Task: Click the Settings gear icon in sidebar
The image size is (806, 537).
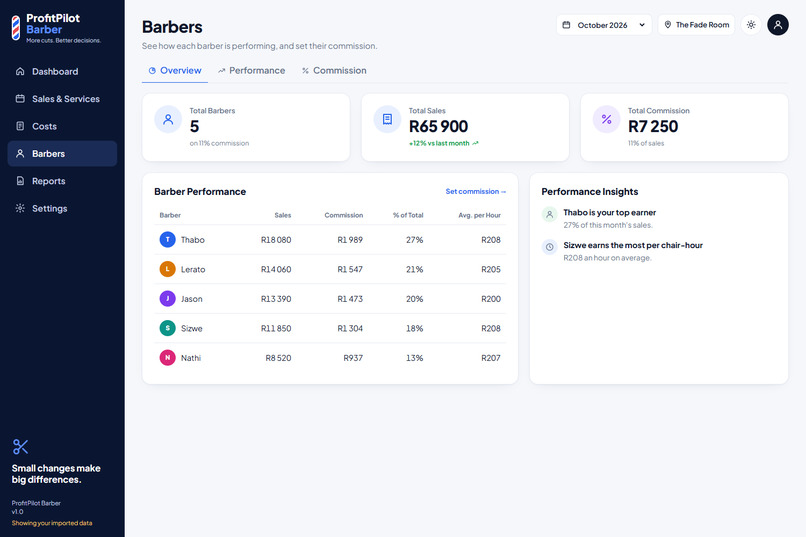Action: click(x=20, y=208)
